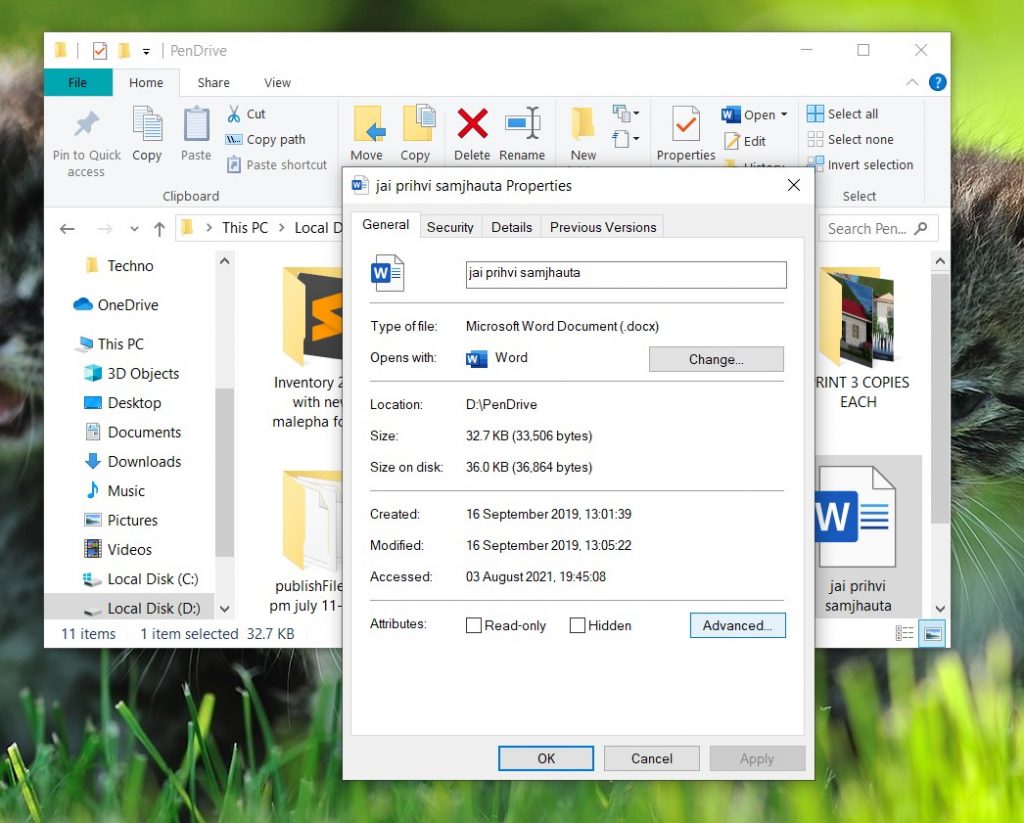Click the Word document icon in Properties dialog
The height and width of the screenshot is (823, 1024).
tap(387, 272)
